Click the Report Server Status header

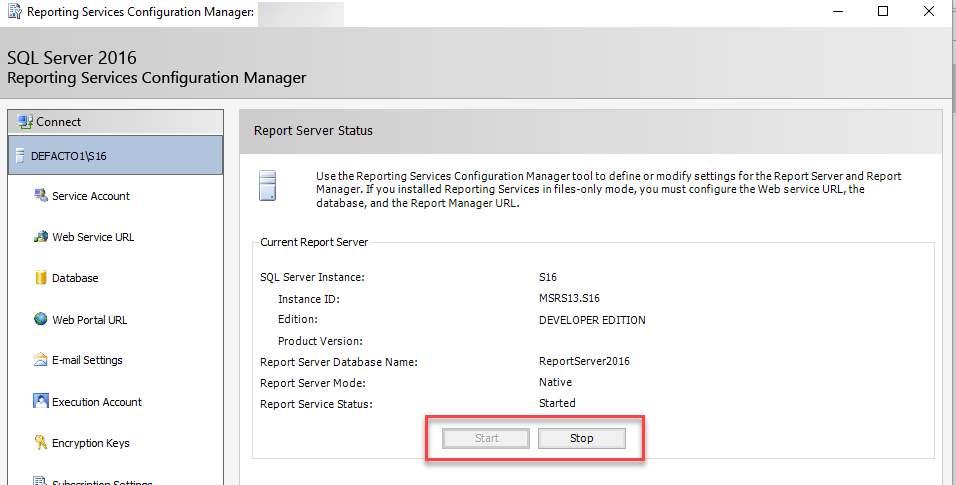[313, 131]
